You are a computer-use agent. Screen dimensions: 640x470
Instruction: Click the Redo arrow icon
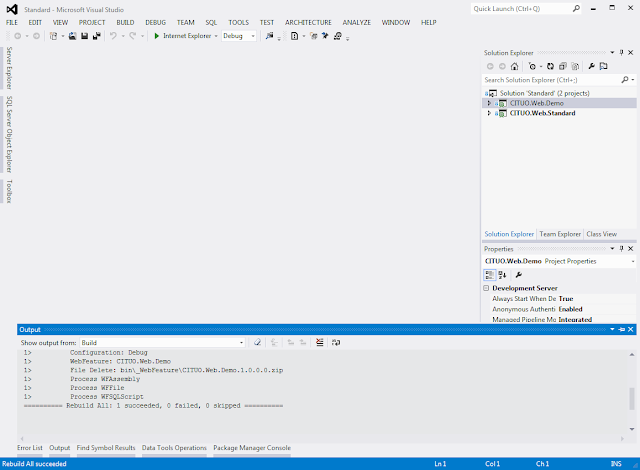pyautogui.click(x=133, y=36)
